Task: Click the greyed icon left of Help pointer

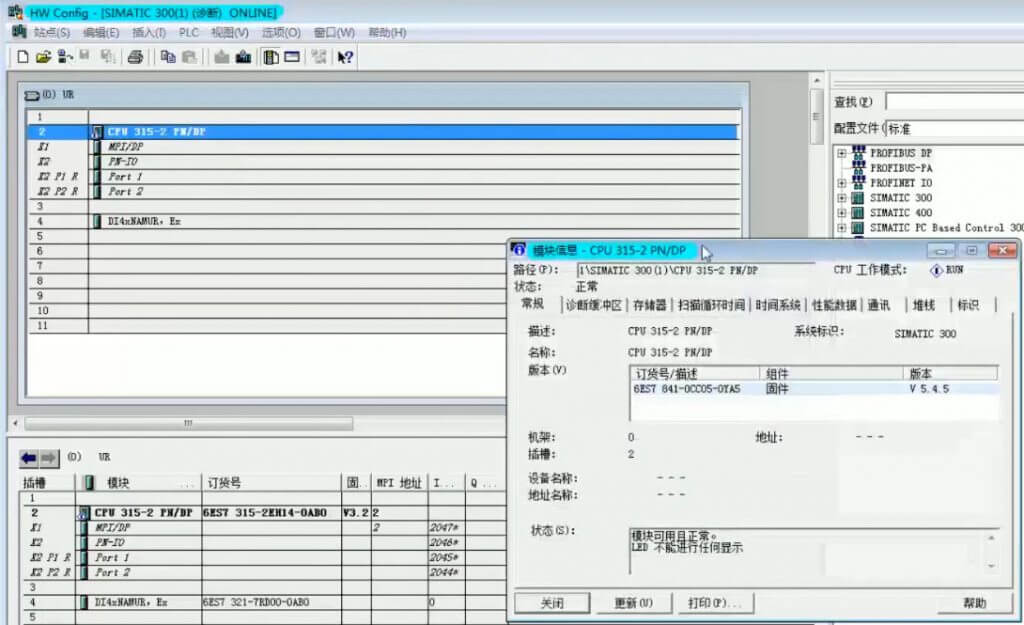Action: coord(319,57)
